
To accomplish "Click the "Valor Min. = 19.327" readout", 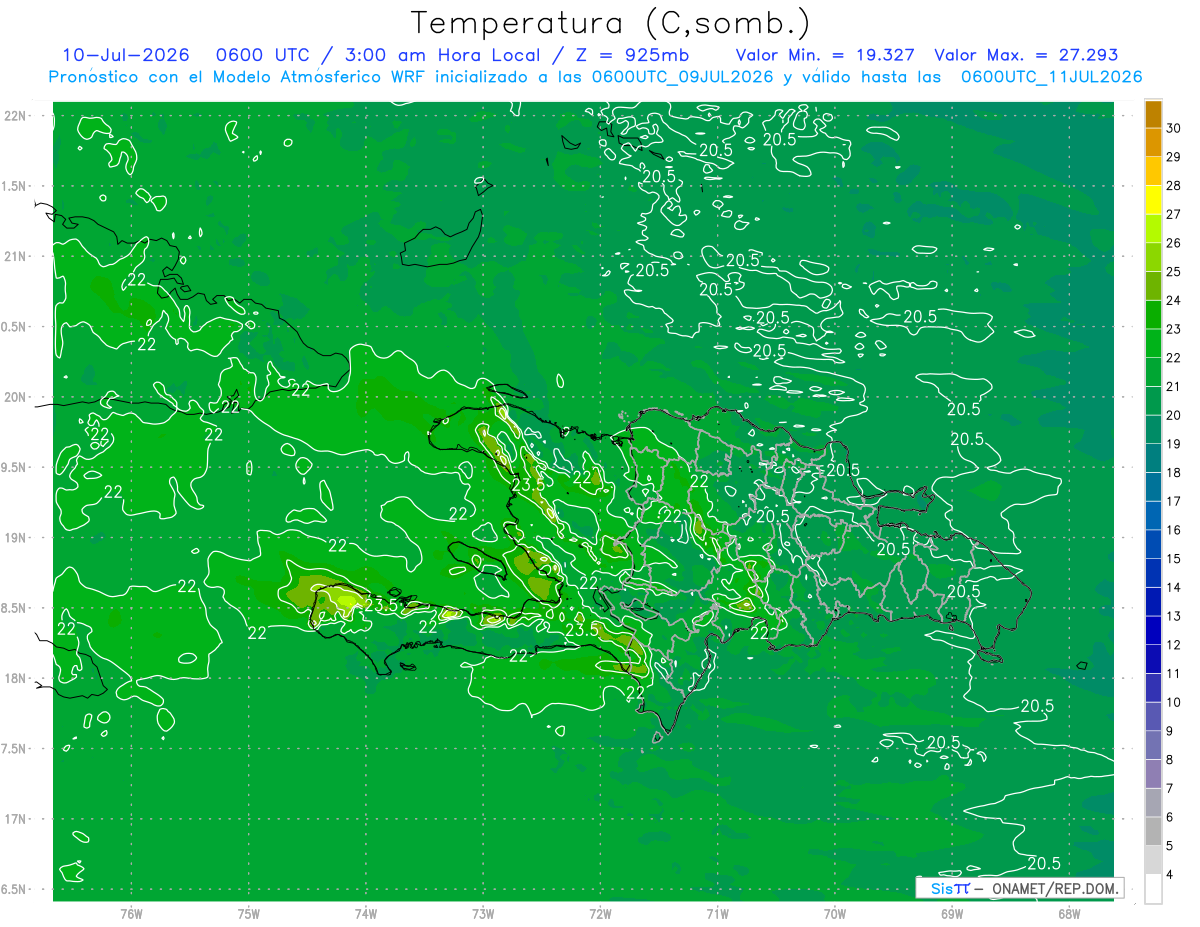I will pyautogui.click(x=825, y=55).
